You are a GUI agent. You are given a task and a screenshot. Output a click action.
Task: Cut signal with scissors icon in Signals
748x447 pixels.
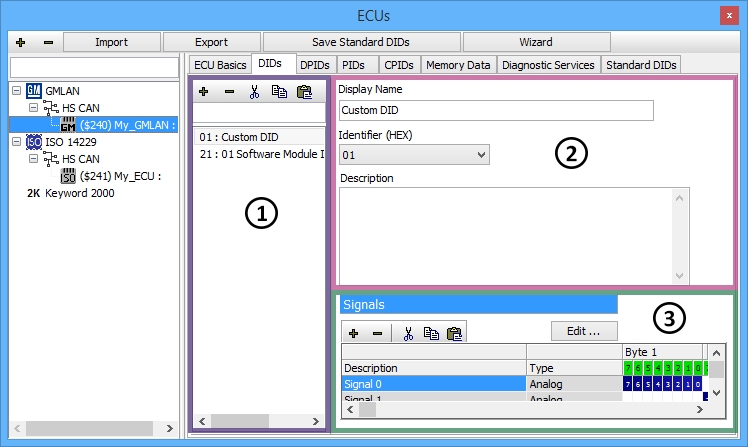tap(408, 333)
